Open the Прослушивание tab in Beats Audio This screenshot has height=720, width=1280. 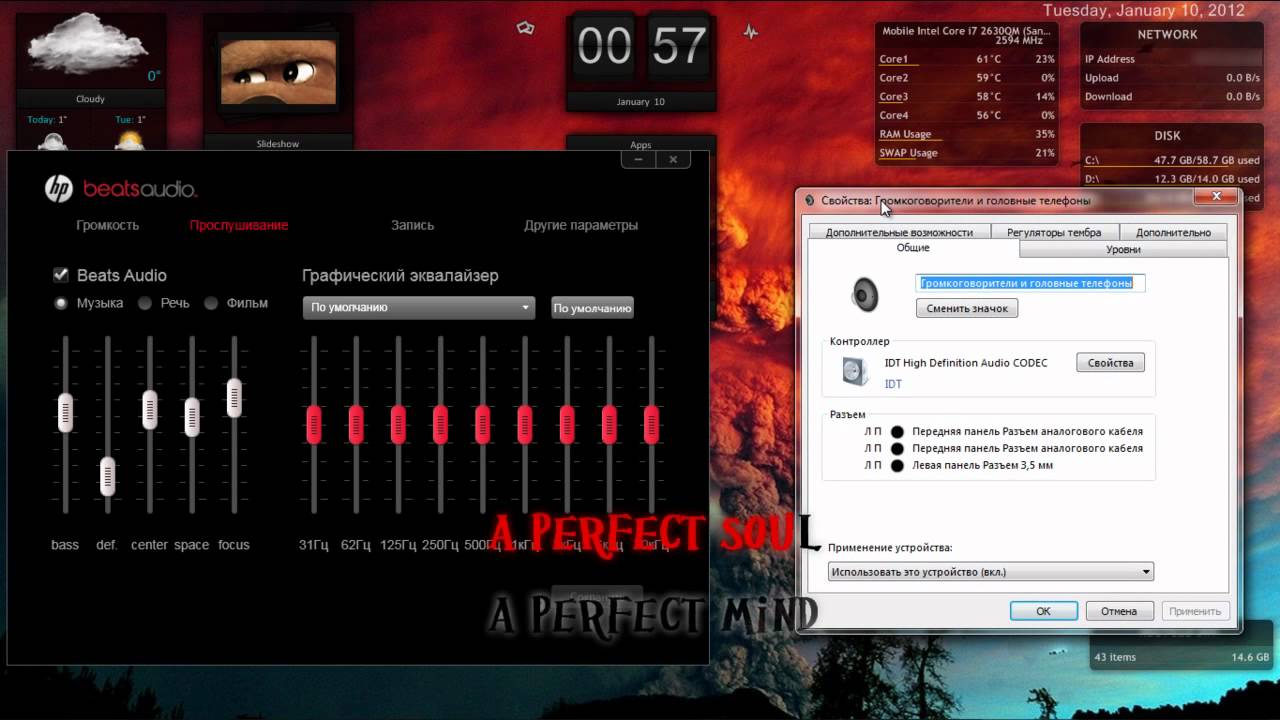click(x=239, y=225)
